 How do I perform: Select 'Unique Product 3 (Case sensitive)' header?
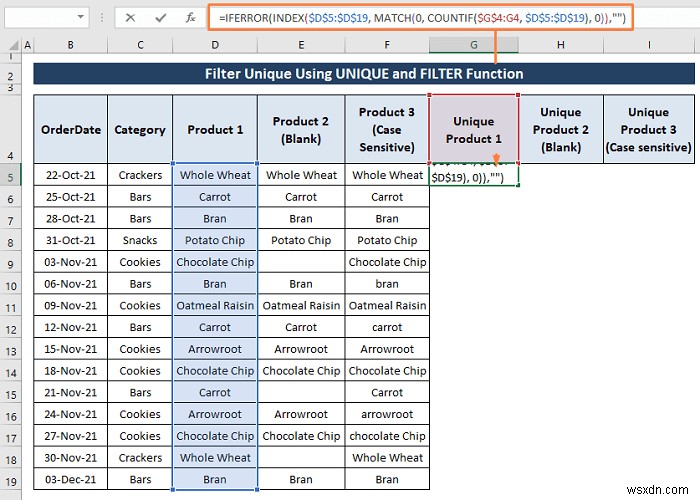tap(649, 129)
